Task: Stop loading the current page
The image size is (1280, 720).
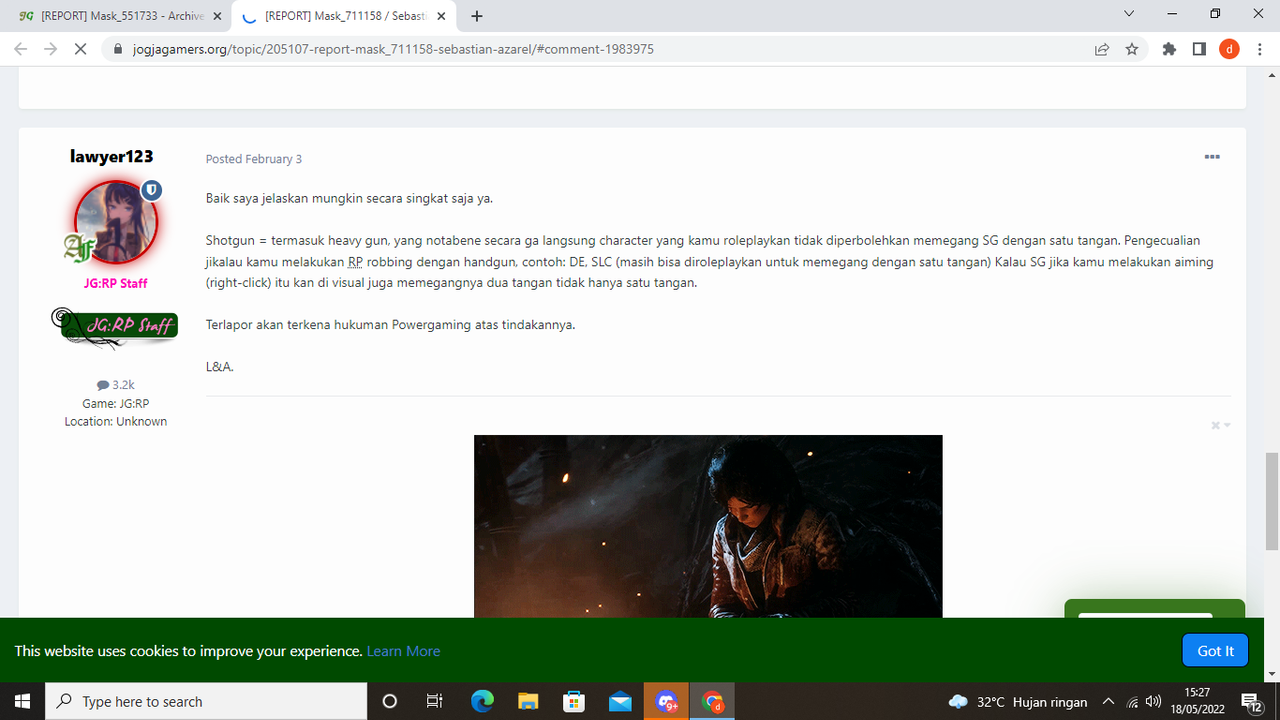Action: (x=81, y=48)
